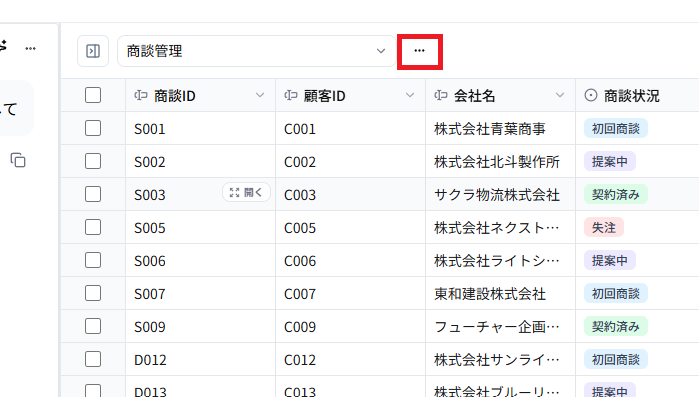Screen dimensions: 699x397
Task: Click the S002 cell
Action: pos(201,161)
